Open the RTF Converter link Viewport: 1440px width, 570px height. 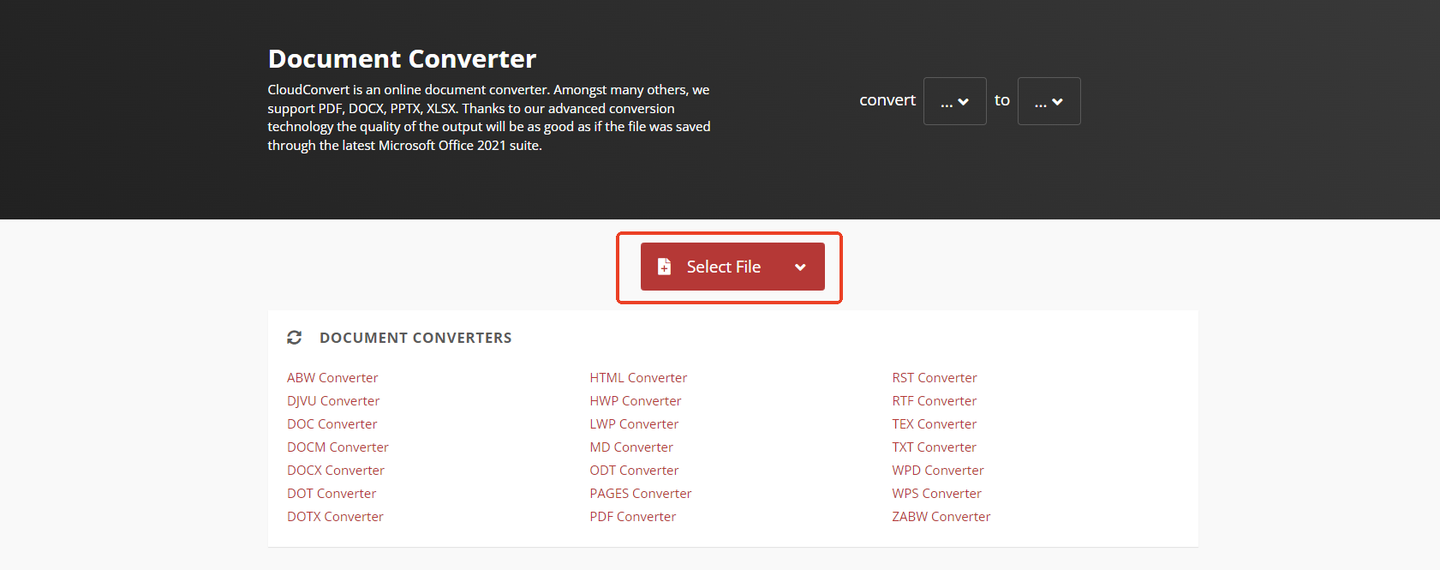click(934, 401)
